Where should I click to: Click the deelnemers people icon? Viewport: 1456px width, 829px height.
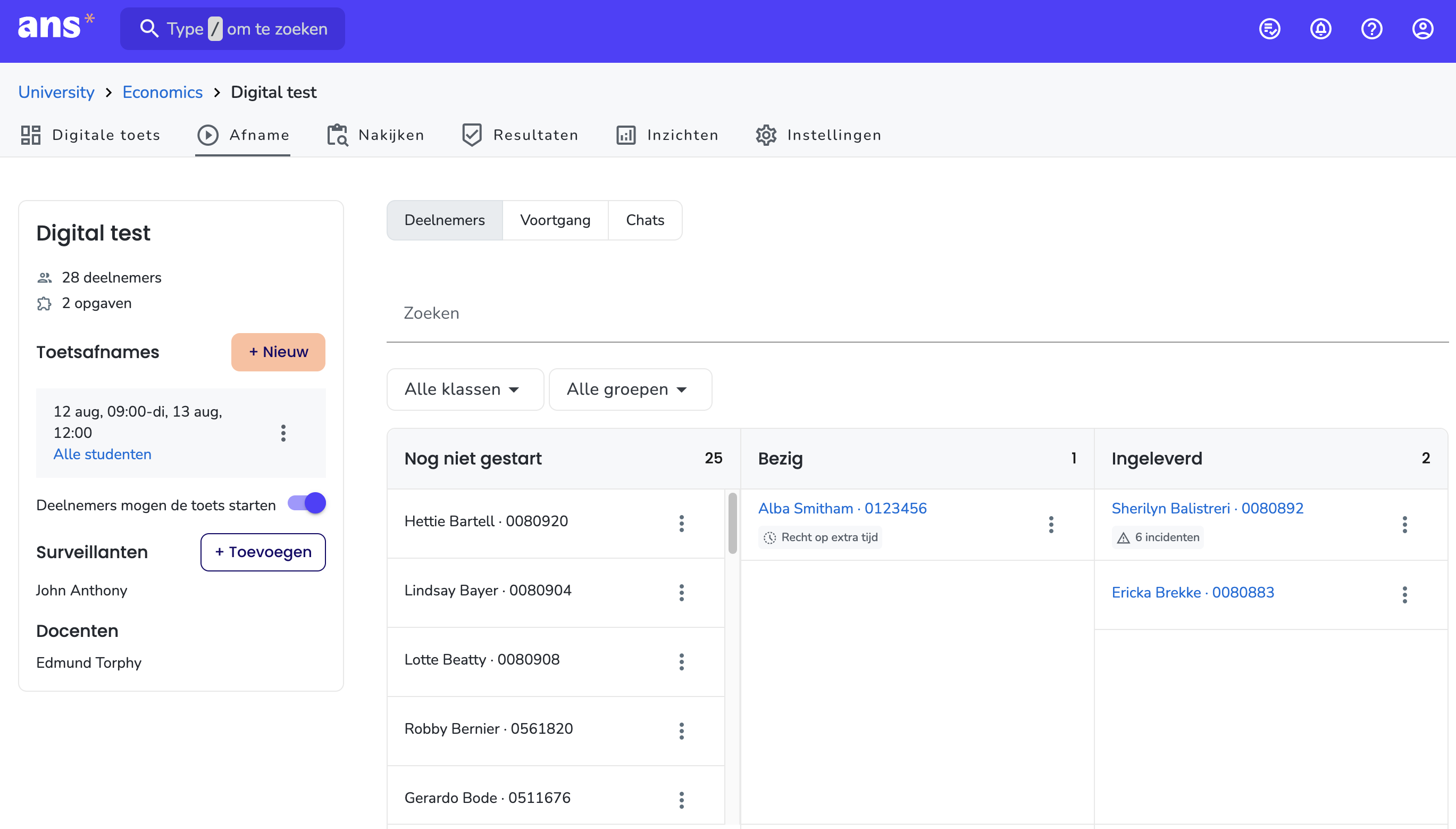(x=44, y=278)
